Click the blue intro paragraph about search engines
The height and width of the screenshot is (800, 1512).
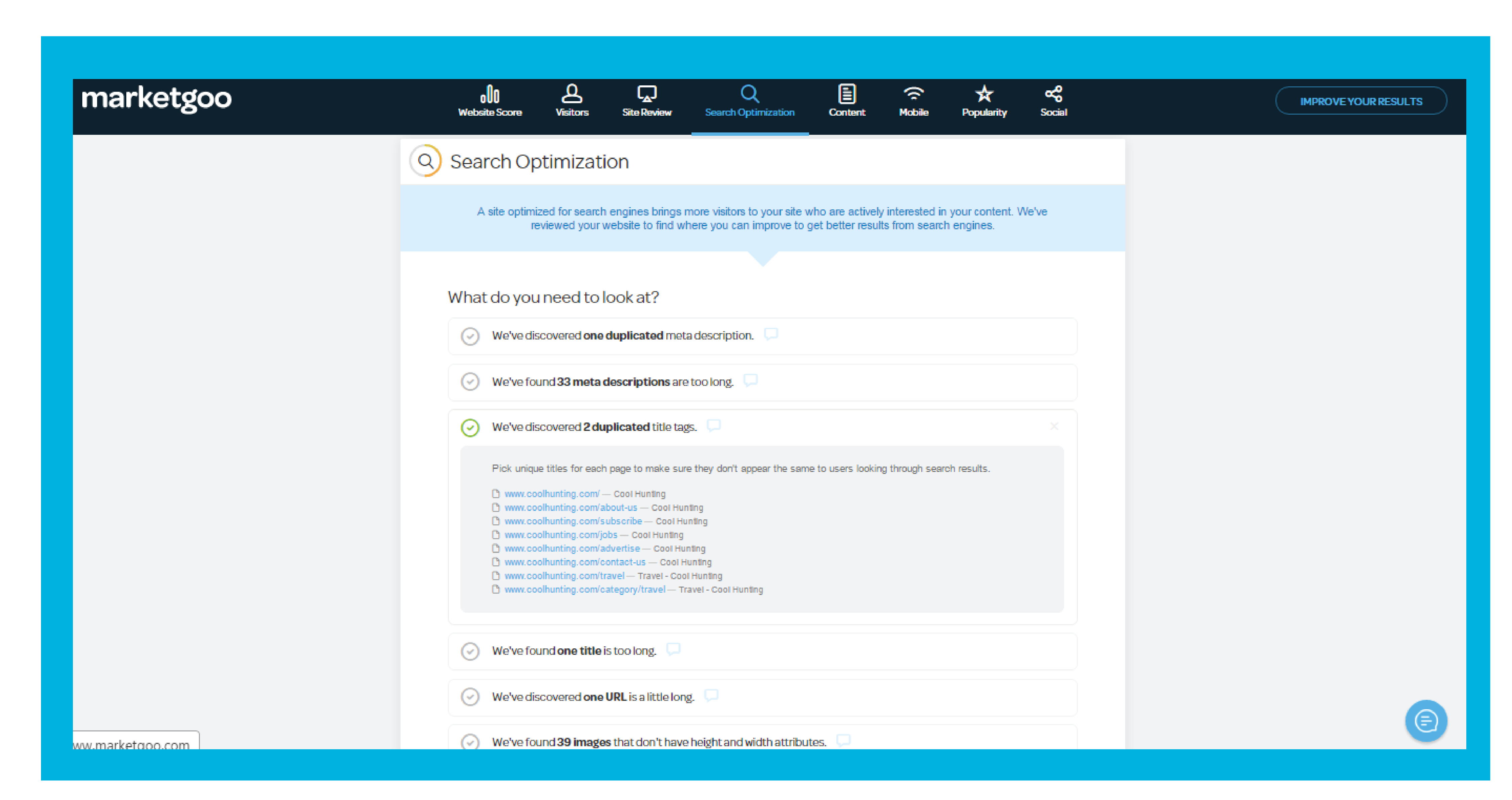point(762,218)
